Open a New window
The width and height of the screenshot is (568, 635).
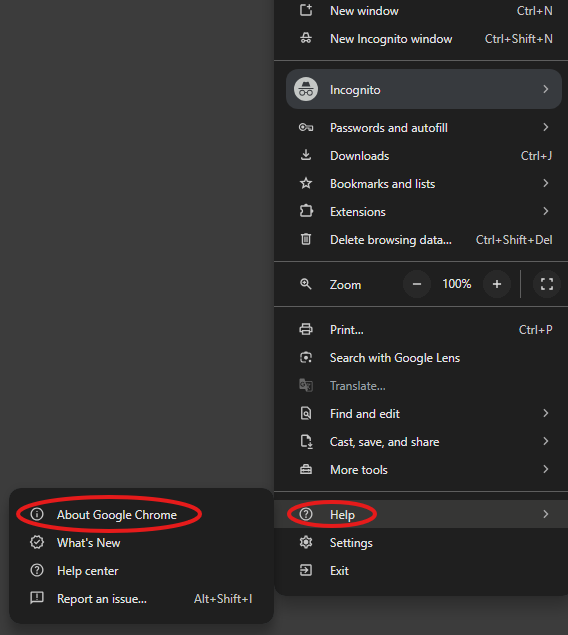(421, 11)
